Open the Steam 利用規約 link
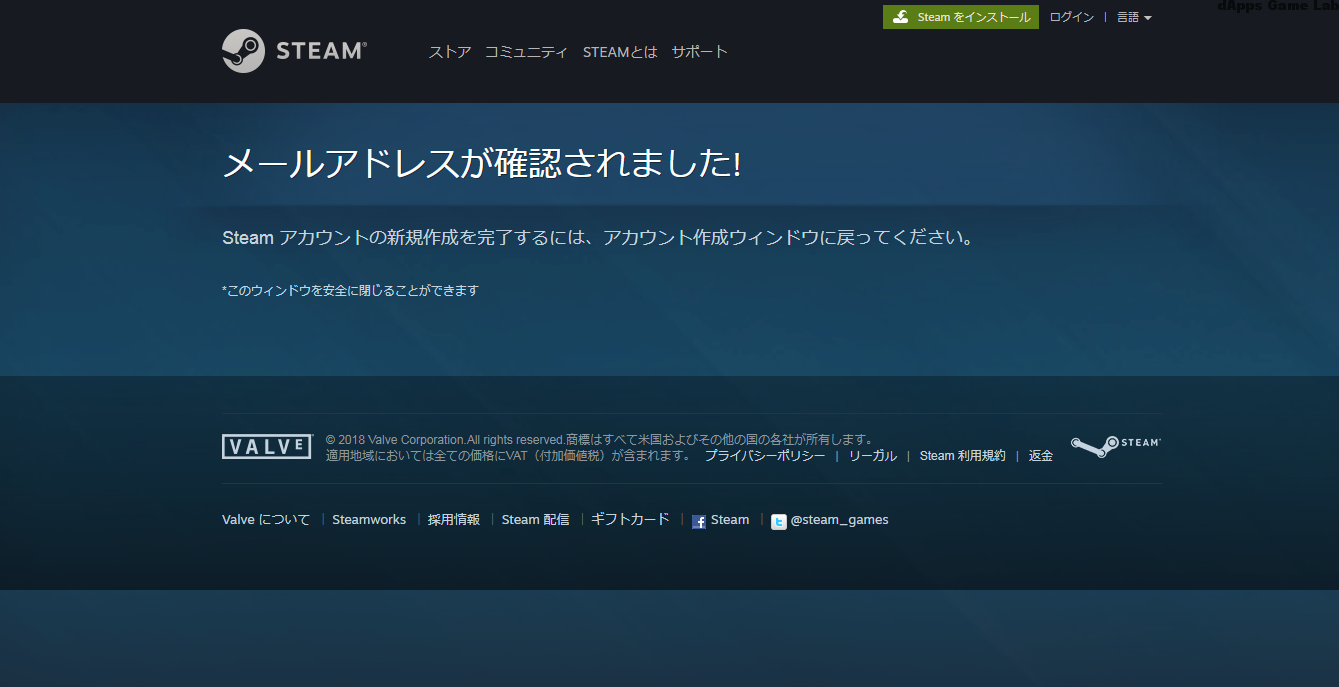The width and height of the screenshot is (1339, 687). click(962, 455)
